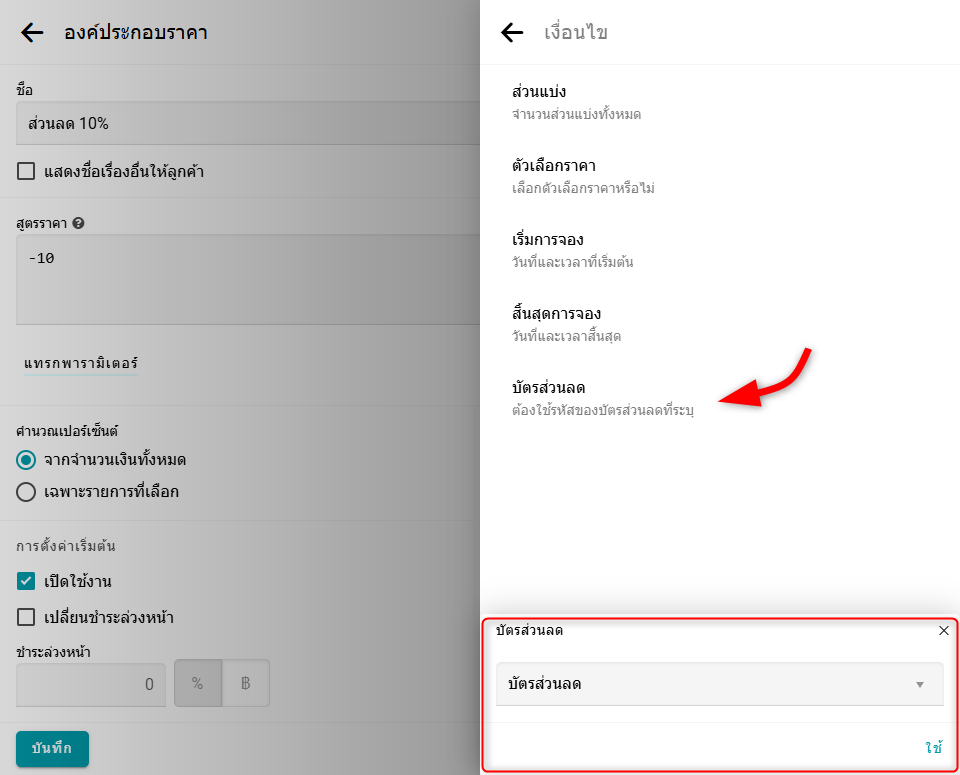Select ส่วนแบ่ง condition item
This screenshot has width=960, height=775.
[x=576, y=102]
